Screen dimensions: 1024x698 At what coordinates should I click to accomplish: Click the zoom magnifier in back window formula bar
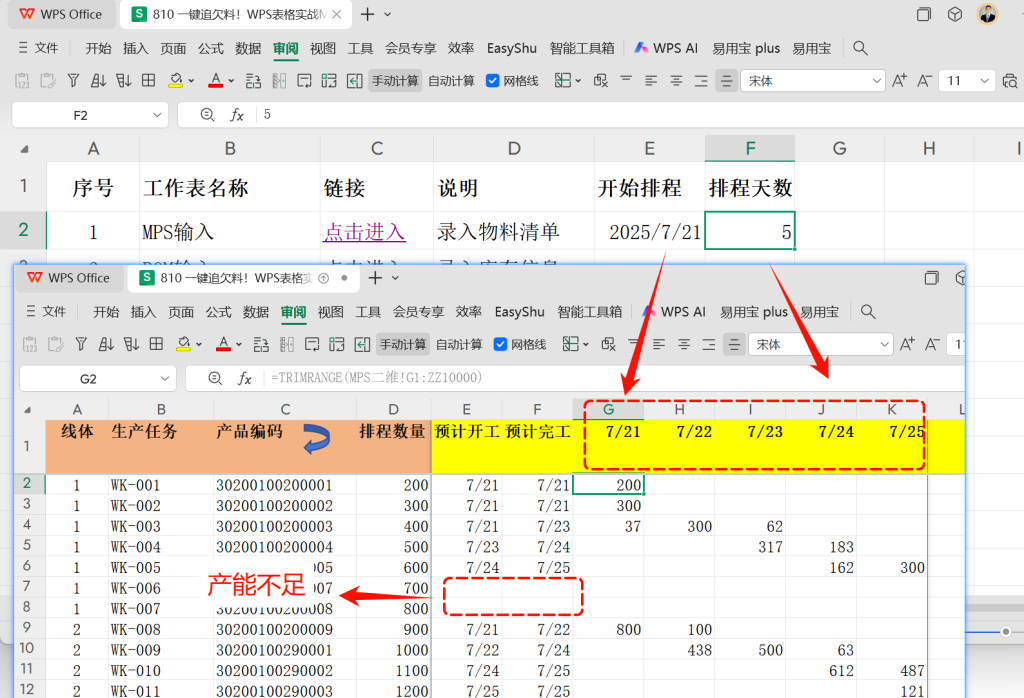click(x=207, y=115)
